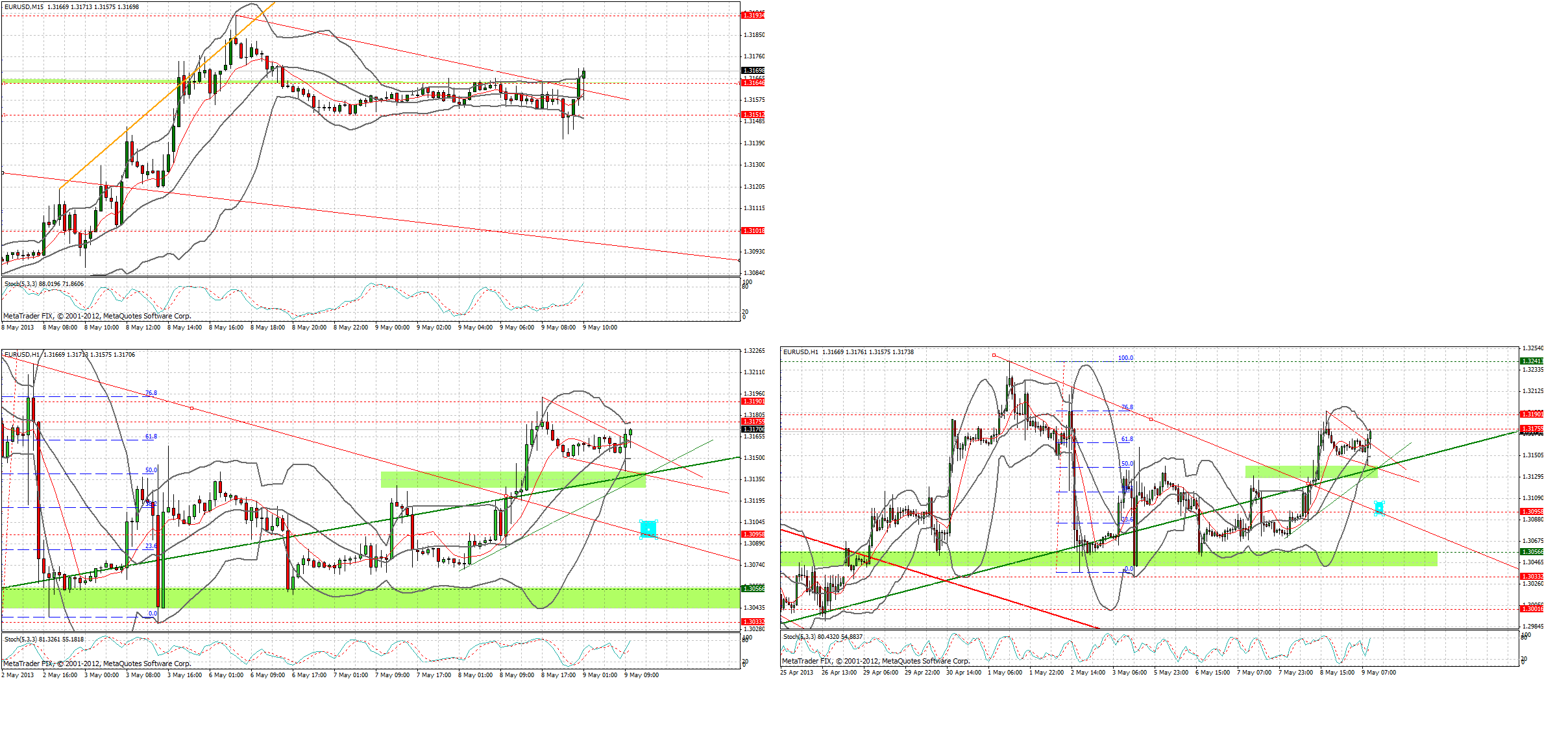Click the 1.31018 red price label in M15 chart
Image resolution: width=1568 pixels, height=755 pixels.
coord(753,230)
